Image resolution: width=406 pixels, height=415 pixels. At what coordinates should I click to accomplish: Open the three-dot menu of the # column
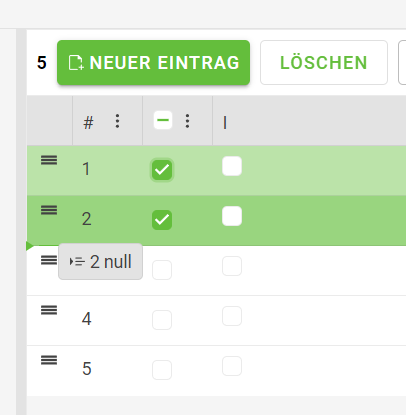(x=117, y=121)
